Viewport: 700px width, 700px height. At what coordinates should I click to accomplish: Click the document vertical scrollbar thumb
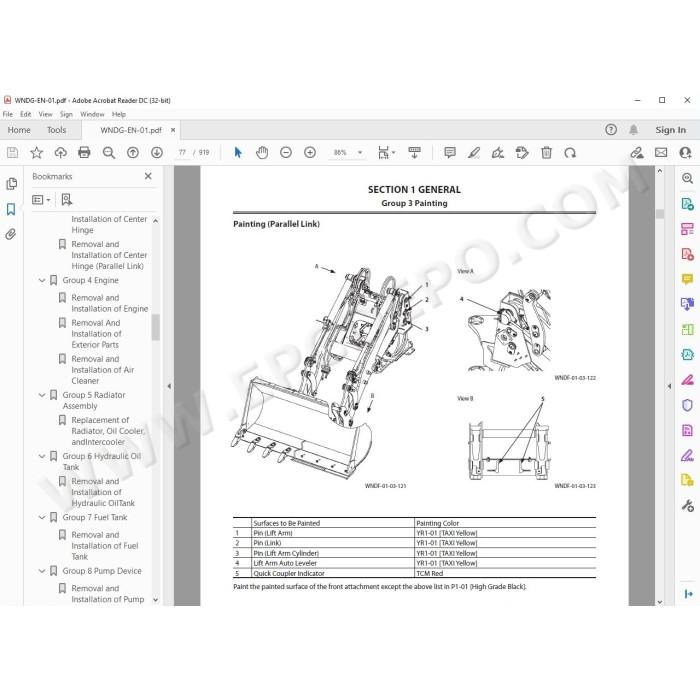coord(660,214)
